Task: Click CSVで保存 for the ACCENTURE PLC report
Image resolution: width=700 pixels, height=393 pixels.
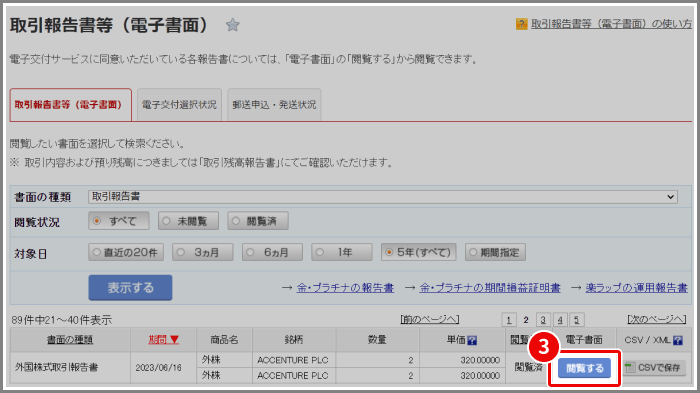Action: (x=654, y=368)
